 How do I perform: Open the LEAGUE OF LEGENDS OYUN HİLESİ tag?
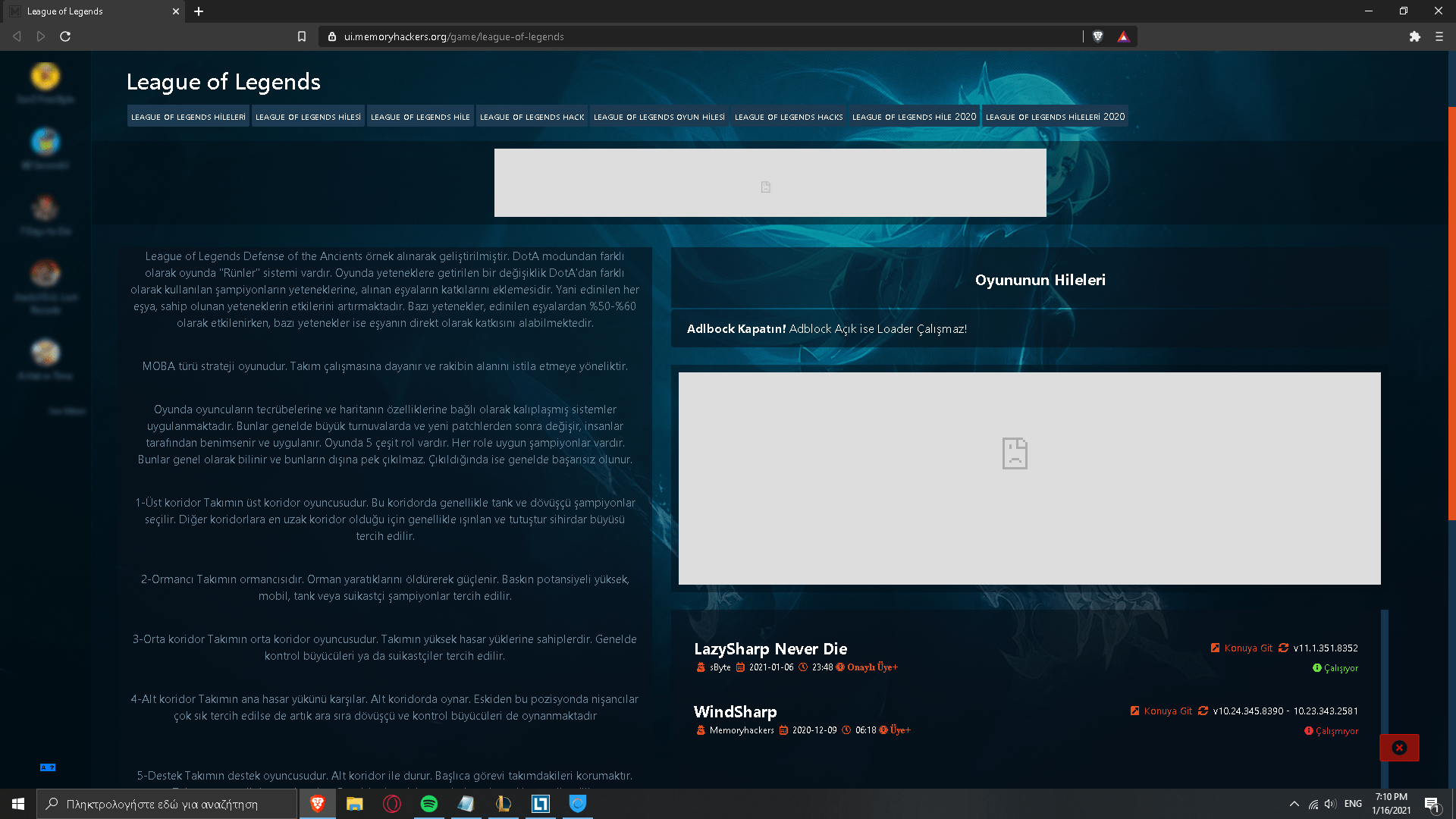[x=659, y=117]
